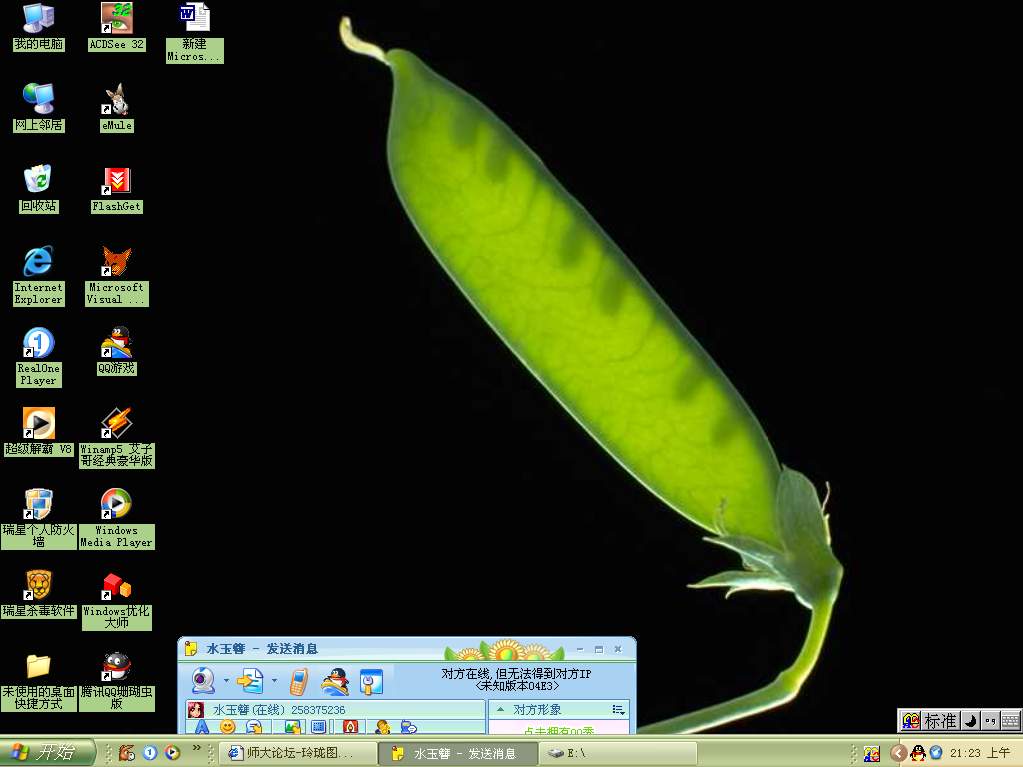Screen dimensions: 1023x767
Task: Click the mobile phone message icon
Action: click(x=298, y=682)
